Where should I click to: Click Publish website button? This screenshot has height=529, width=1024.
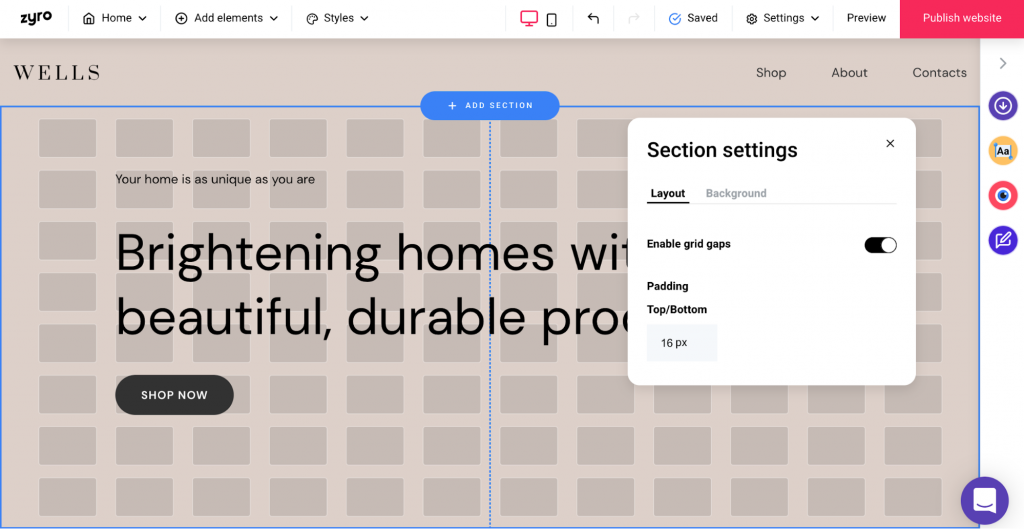click(x=962, y=18)
